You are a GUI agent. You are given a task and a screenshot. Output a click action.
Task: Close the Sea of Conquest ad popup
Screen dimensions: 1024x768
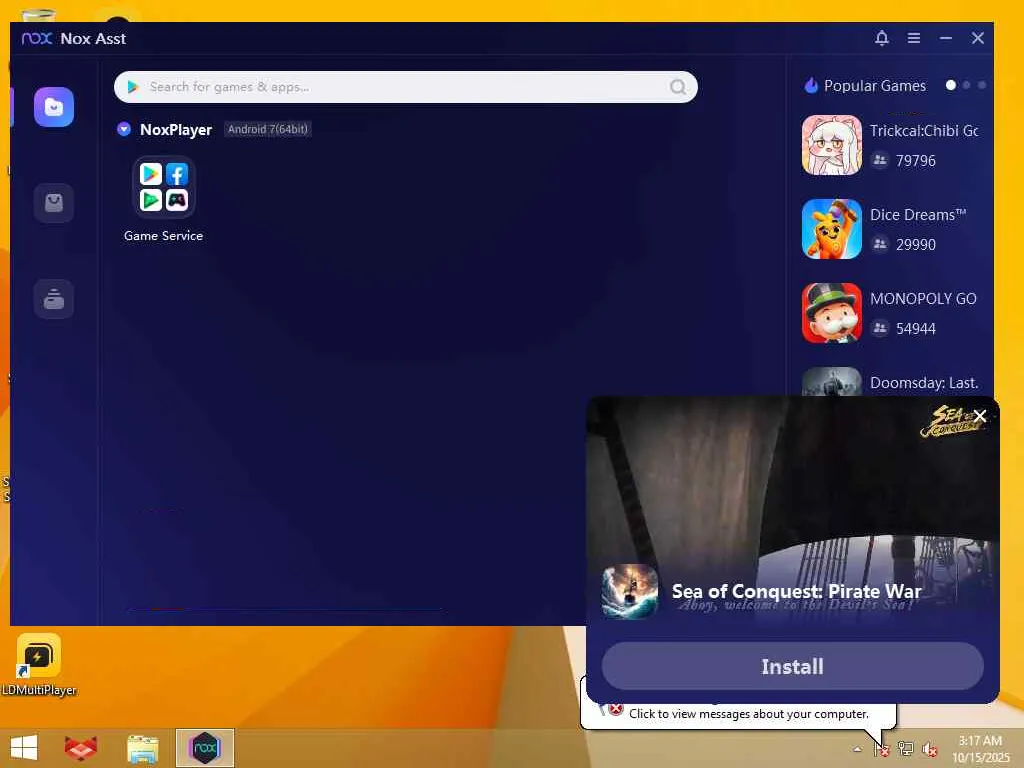[980, 416]
